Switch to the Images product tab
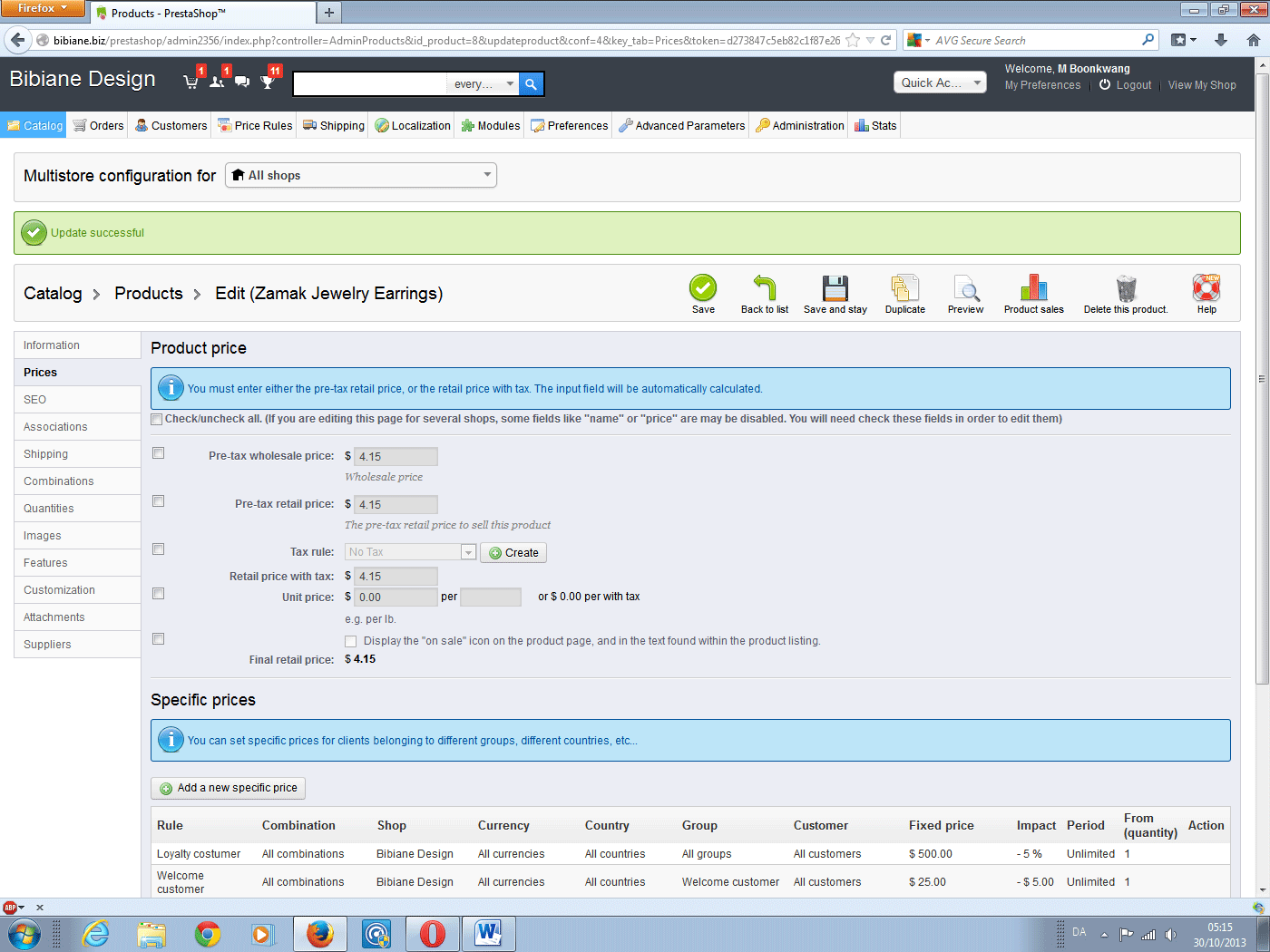 77,536
